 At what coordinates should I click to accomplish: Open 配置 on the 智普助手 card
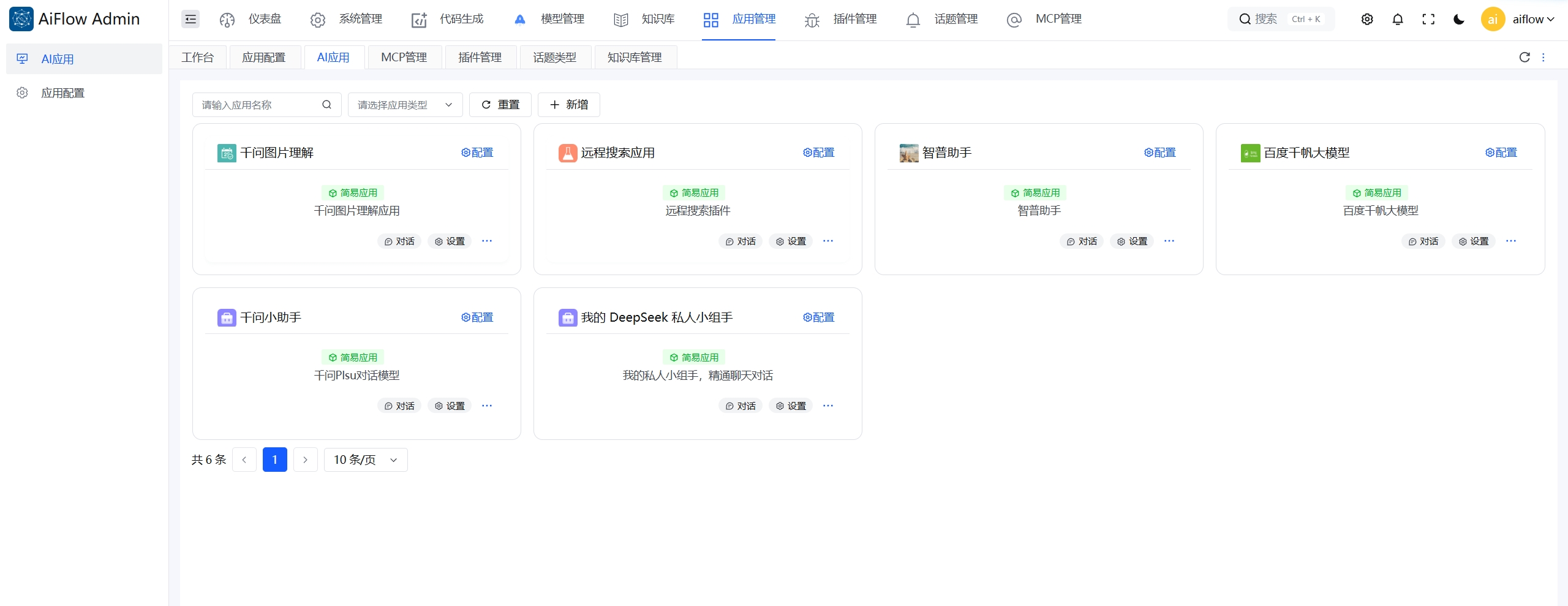(x=1160, y=152)
